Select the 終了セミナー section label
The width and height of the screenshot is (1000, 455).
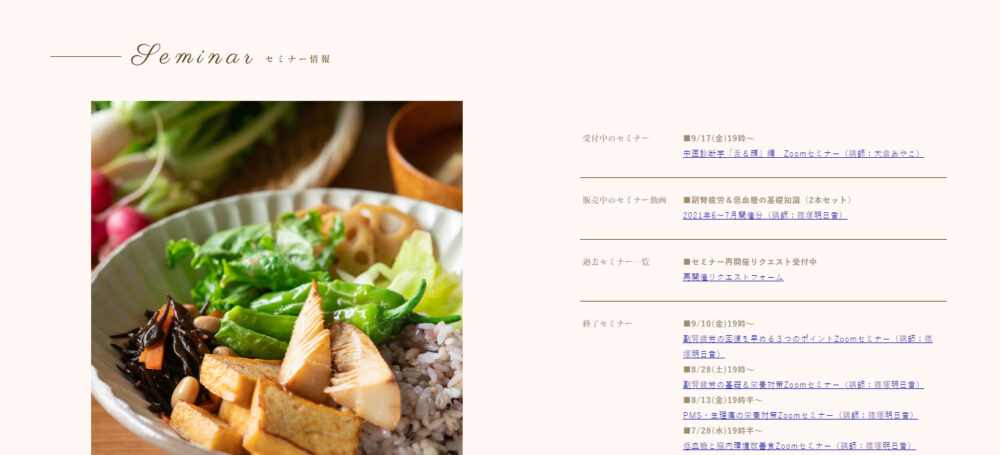pyautogui.click(x=607, y=324)
